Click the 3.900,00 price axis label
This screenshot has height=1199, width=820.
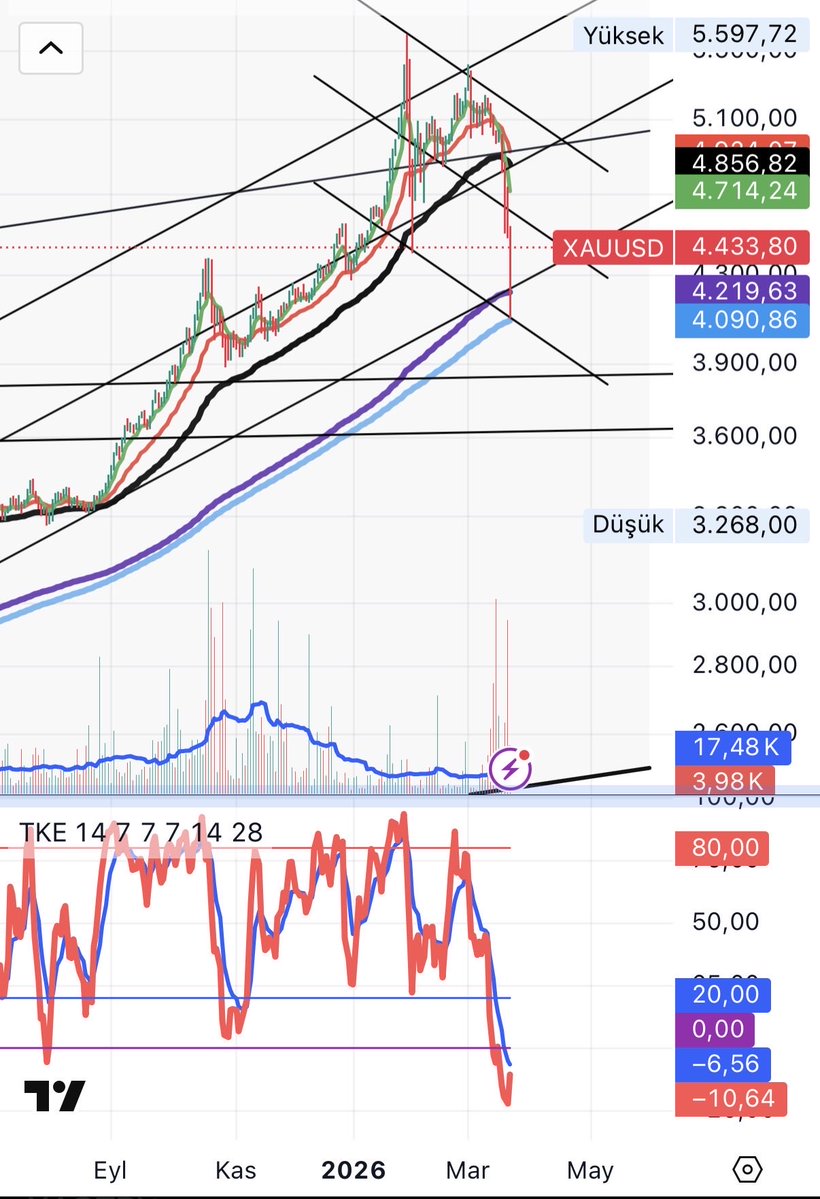click(744, 362)
